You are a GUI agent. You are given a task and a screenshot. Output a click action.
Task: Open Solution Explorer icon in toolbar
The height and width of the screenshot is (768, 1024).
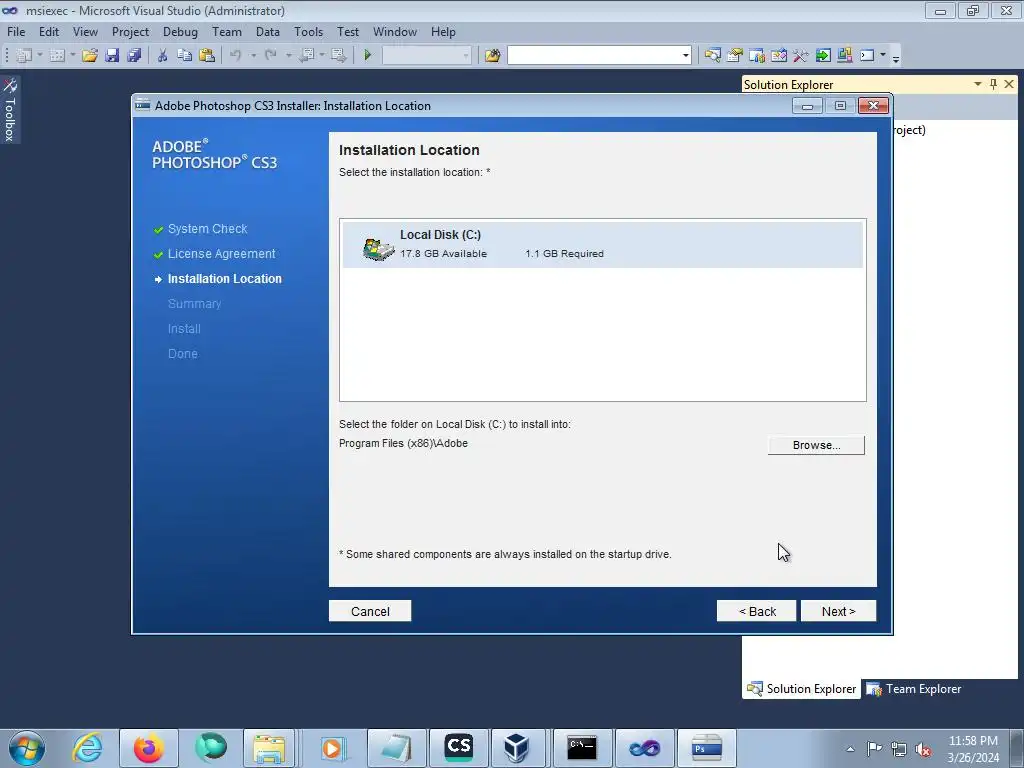712,56
